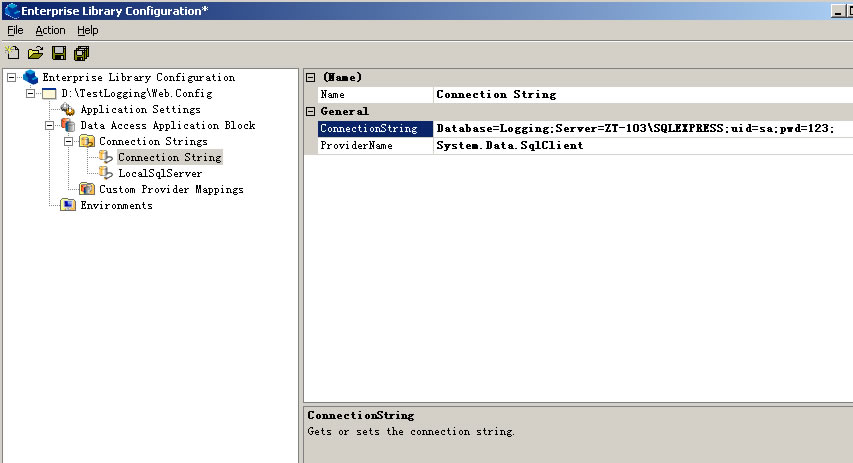853x463 pixels.
Task: Collapse the Data Access Application Block node
Action: (50, 126)
